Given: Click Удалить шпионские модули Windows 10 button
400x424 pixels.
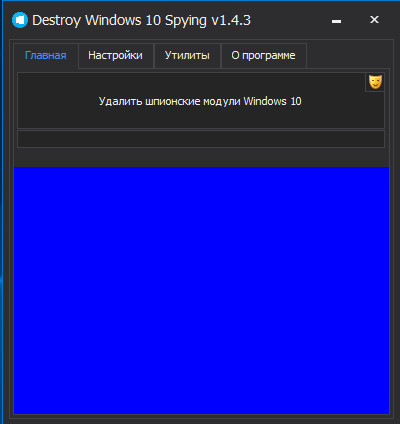Looking at the screenshot, I should click(x=201, y=101).
